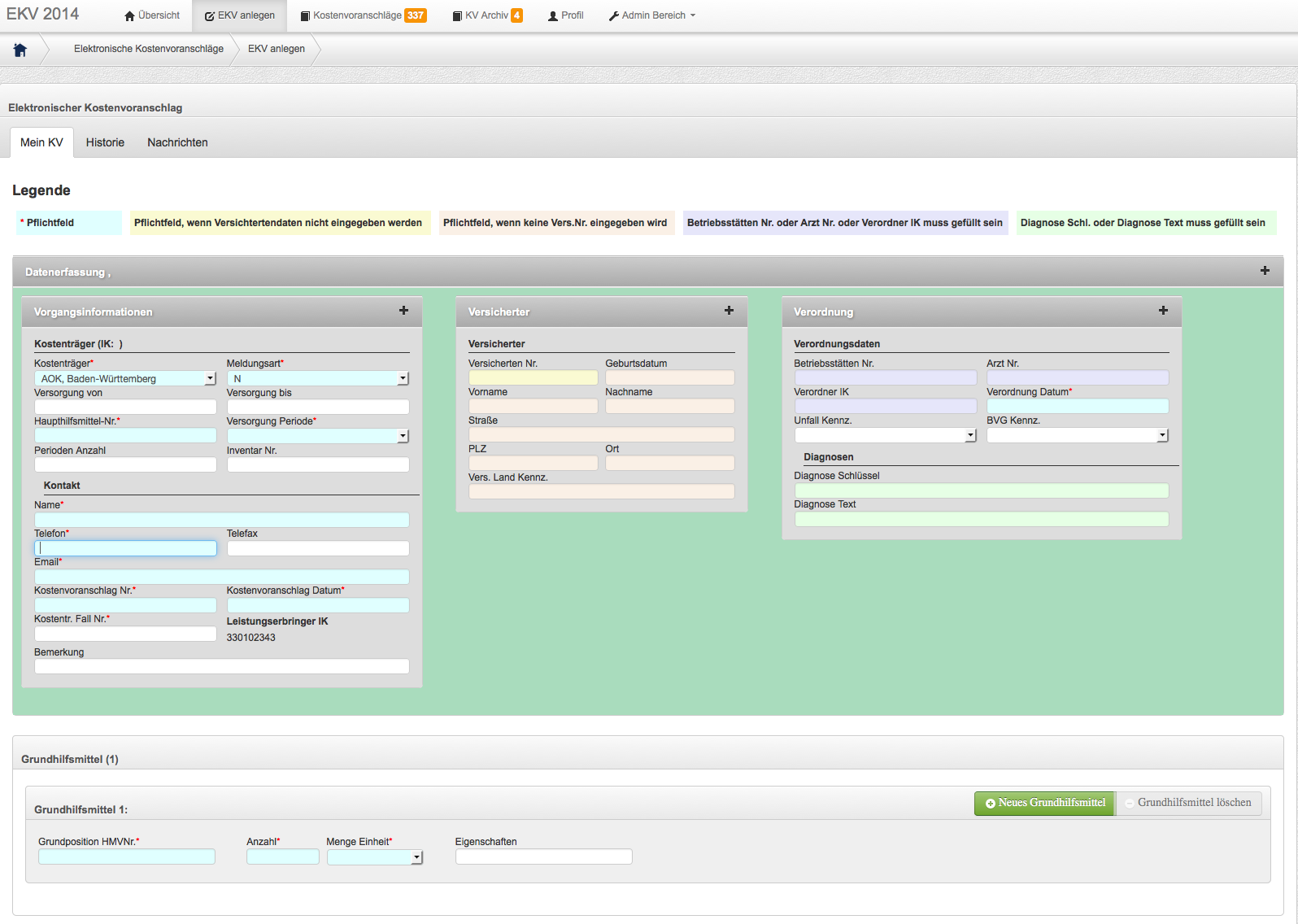Click the Vorname field
The height and width of the screenshot is (924, 1298).
tap(533, 406)
